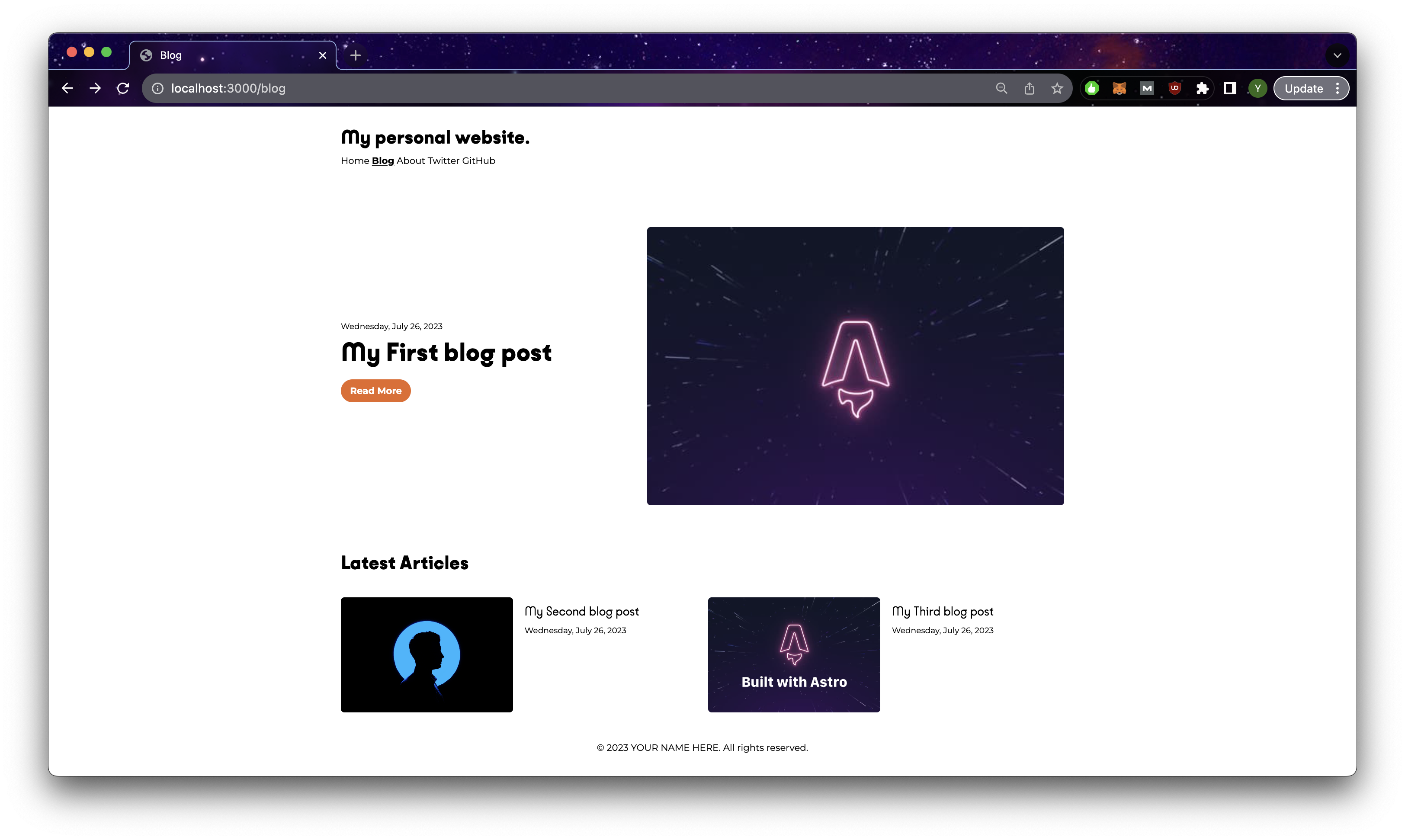Bookmark this page with the star icon
This screenshot has width=1405, height=840.
(x=1057, y=88)
